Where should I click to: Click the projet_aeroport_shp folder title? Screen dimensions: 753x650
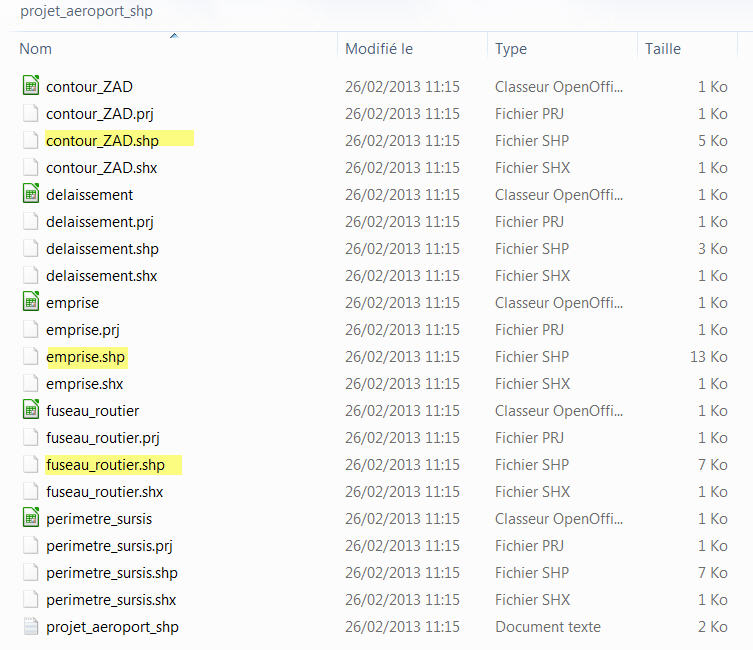(86, 11)
